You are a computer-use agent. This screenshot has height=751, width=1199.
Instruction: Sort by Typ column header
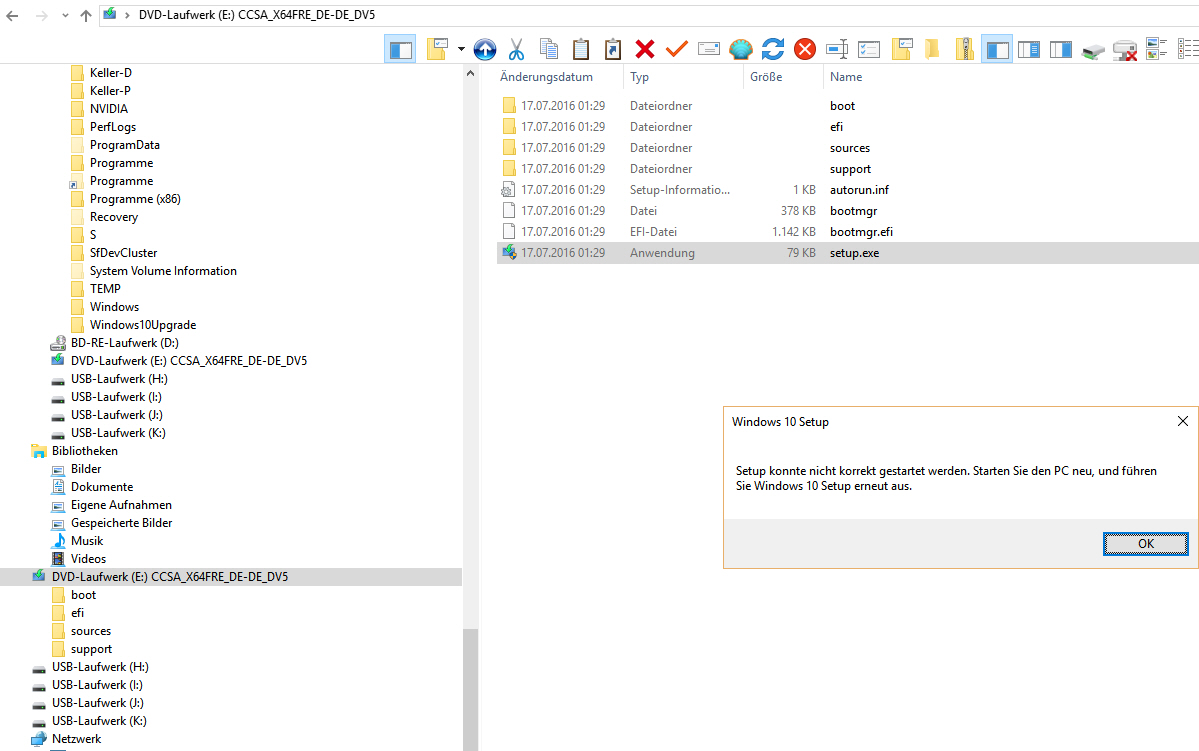[x=639, y=77]
